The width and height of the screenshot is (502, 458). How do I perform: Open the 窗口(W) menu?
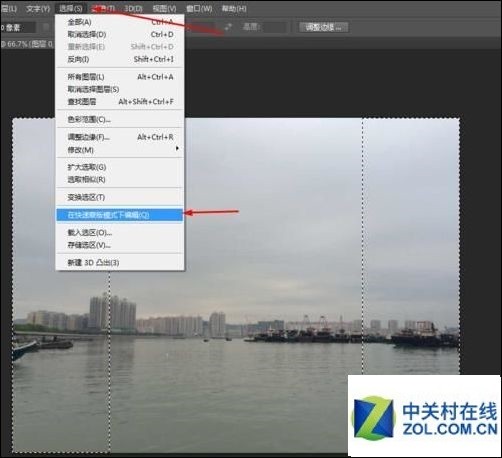[x=199, y=8]
